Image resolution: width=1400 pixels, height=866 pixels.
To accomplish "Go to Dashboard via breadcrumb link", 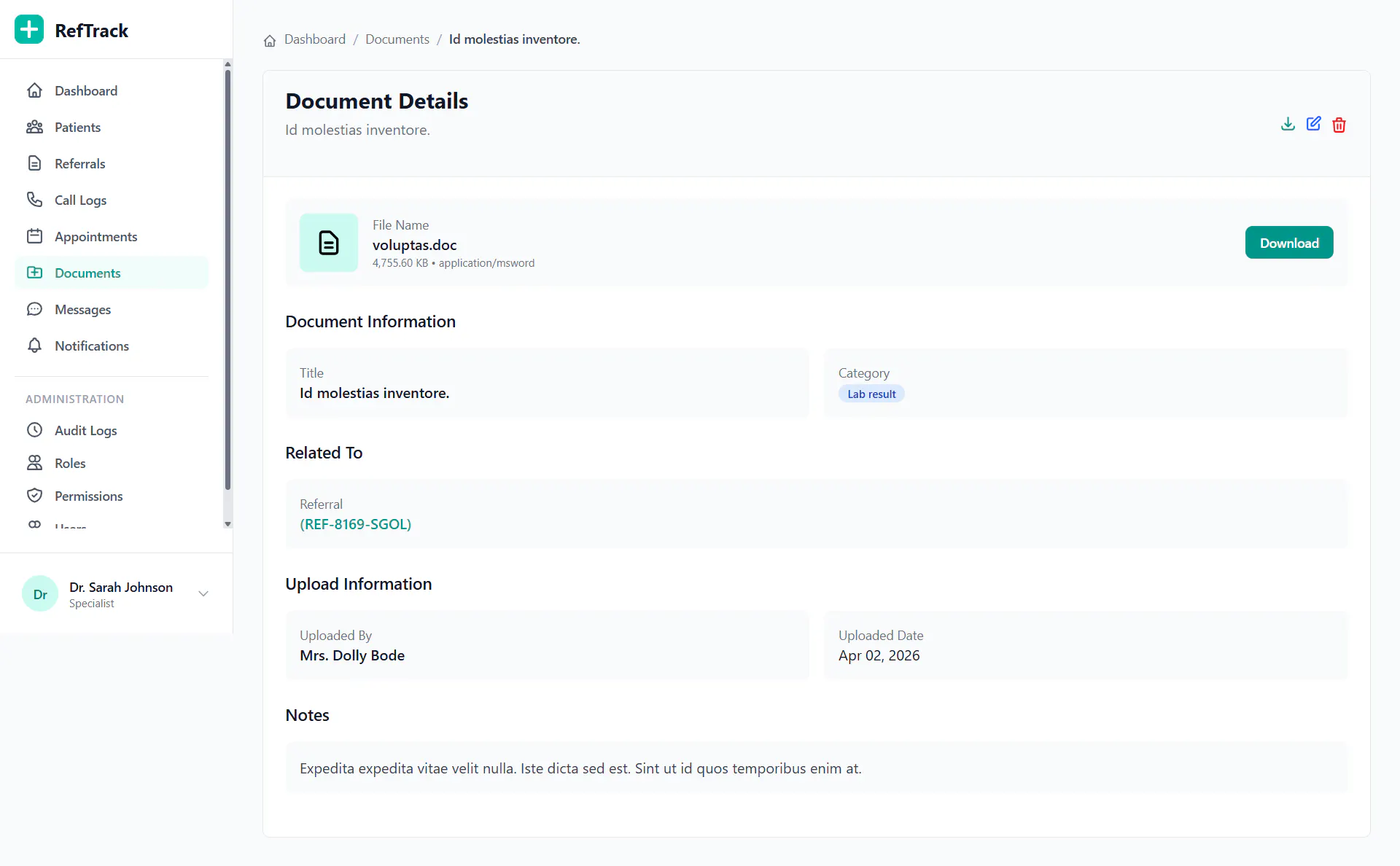I will [315, 39].
